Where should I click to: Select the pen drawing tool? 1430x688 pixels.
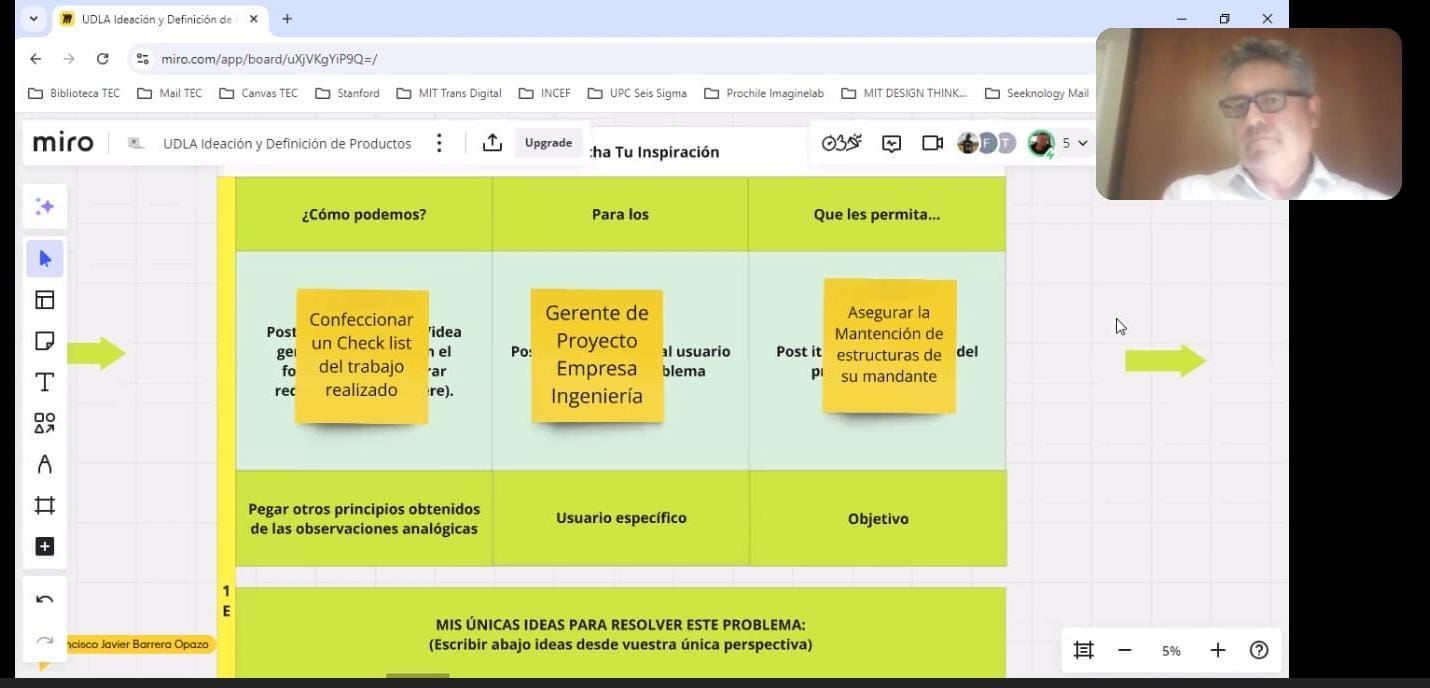[45, 464]
